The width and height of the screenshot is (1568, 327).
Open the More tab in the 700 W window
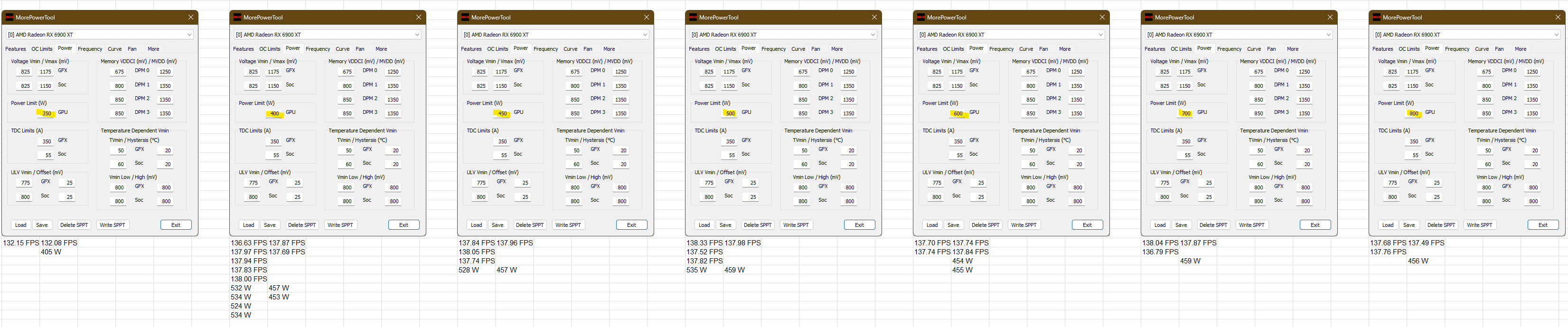[x=1292, y=49]
